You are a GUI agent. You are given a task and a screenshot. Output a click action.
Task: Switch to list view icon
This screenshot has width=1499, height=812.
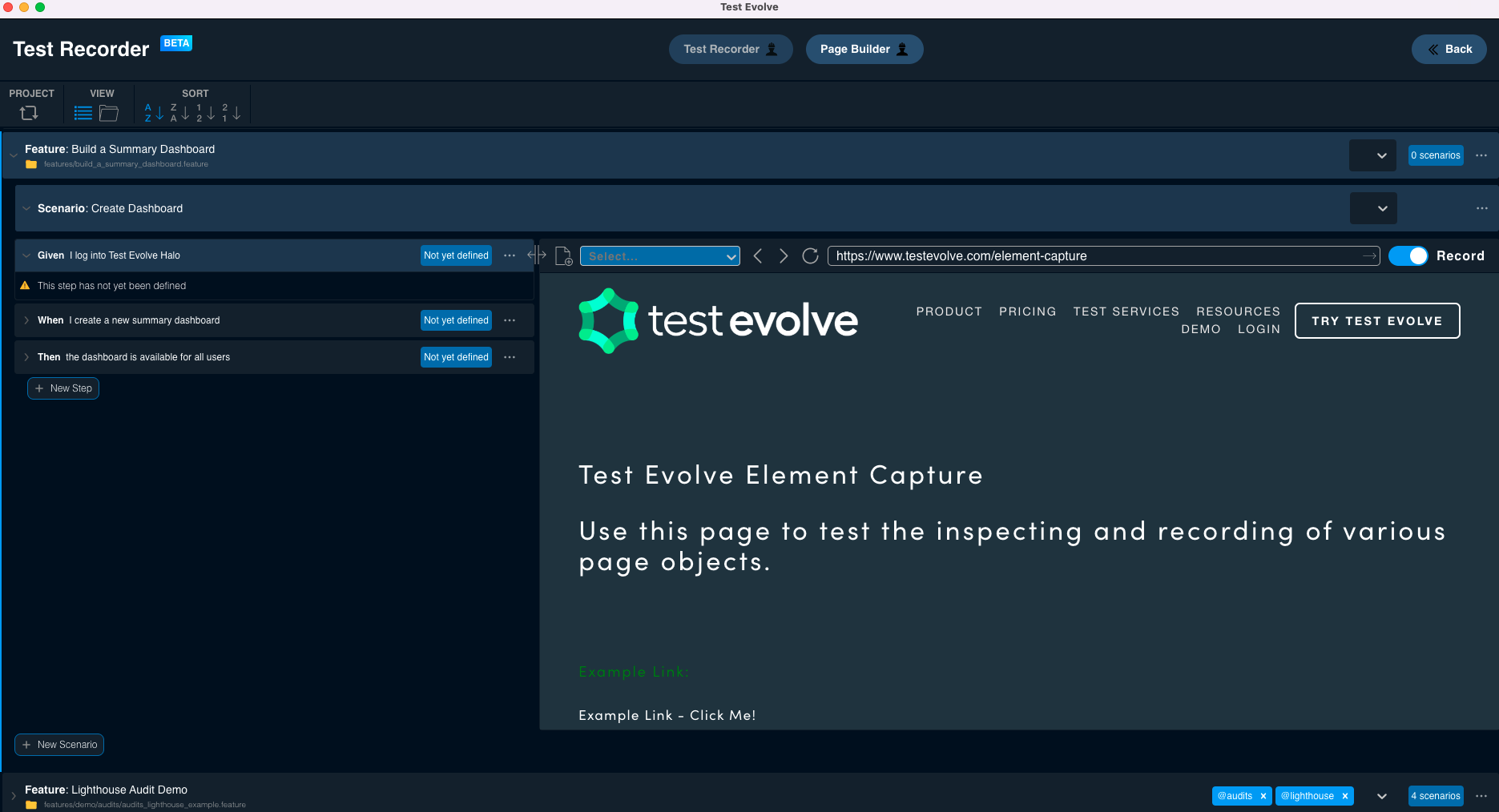[x=83, y=113]
